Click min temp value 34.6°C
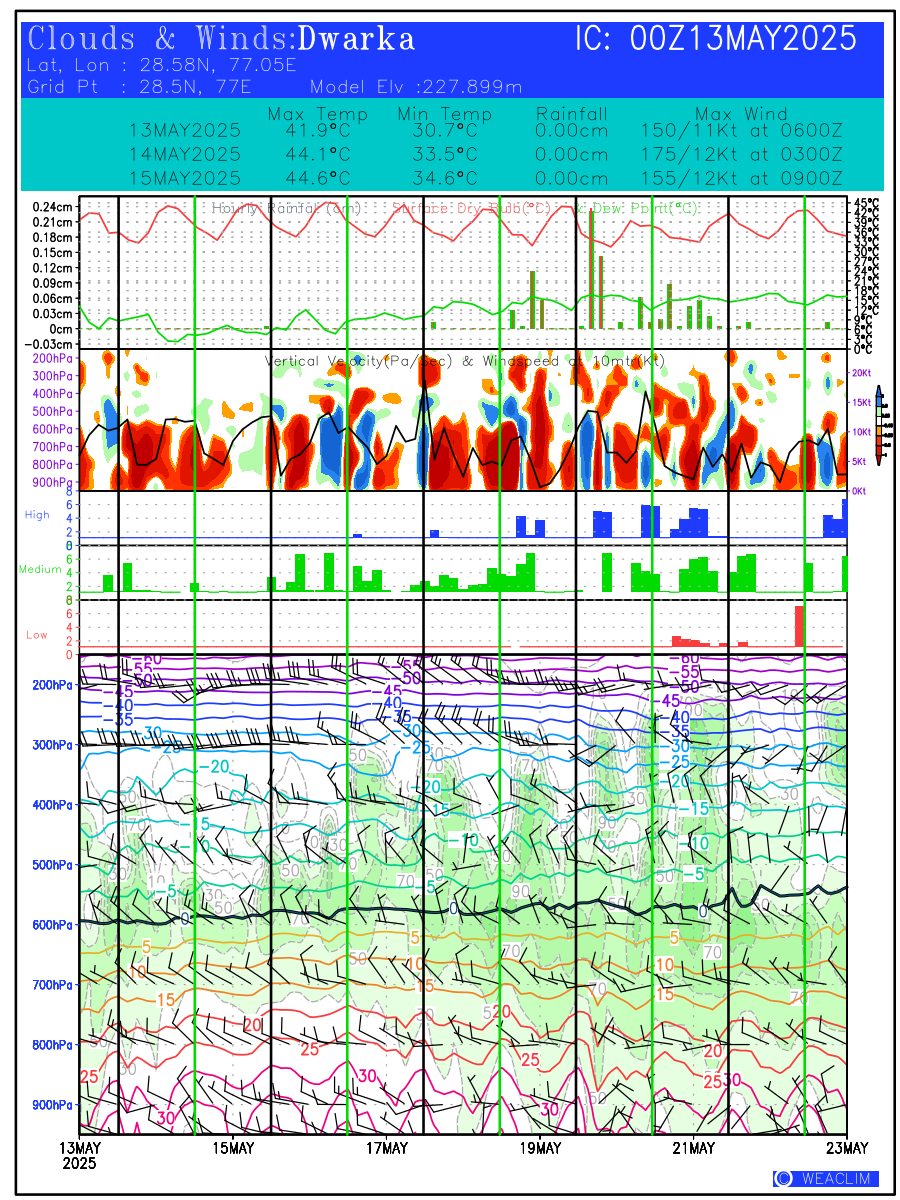Image resolution: width=900 pixels, height=1200 pixels. point(444,179)
